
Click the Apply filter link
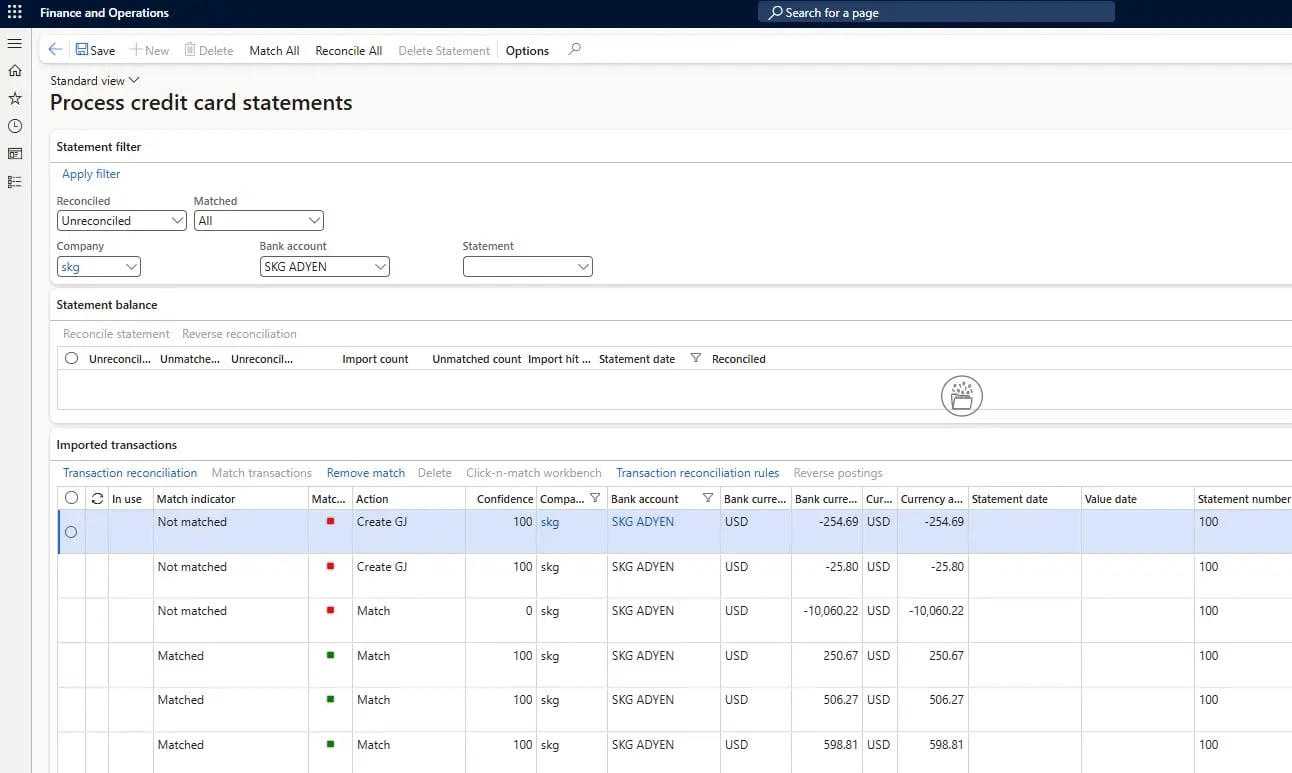click(x=91, y=174)
